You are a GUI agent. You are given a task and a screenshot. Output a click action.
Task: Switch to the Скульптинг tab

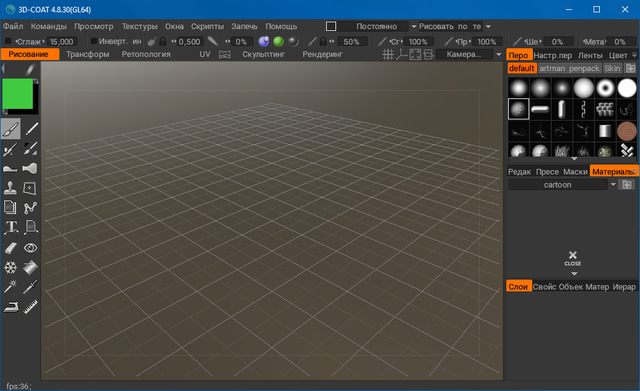coord(263,54)
